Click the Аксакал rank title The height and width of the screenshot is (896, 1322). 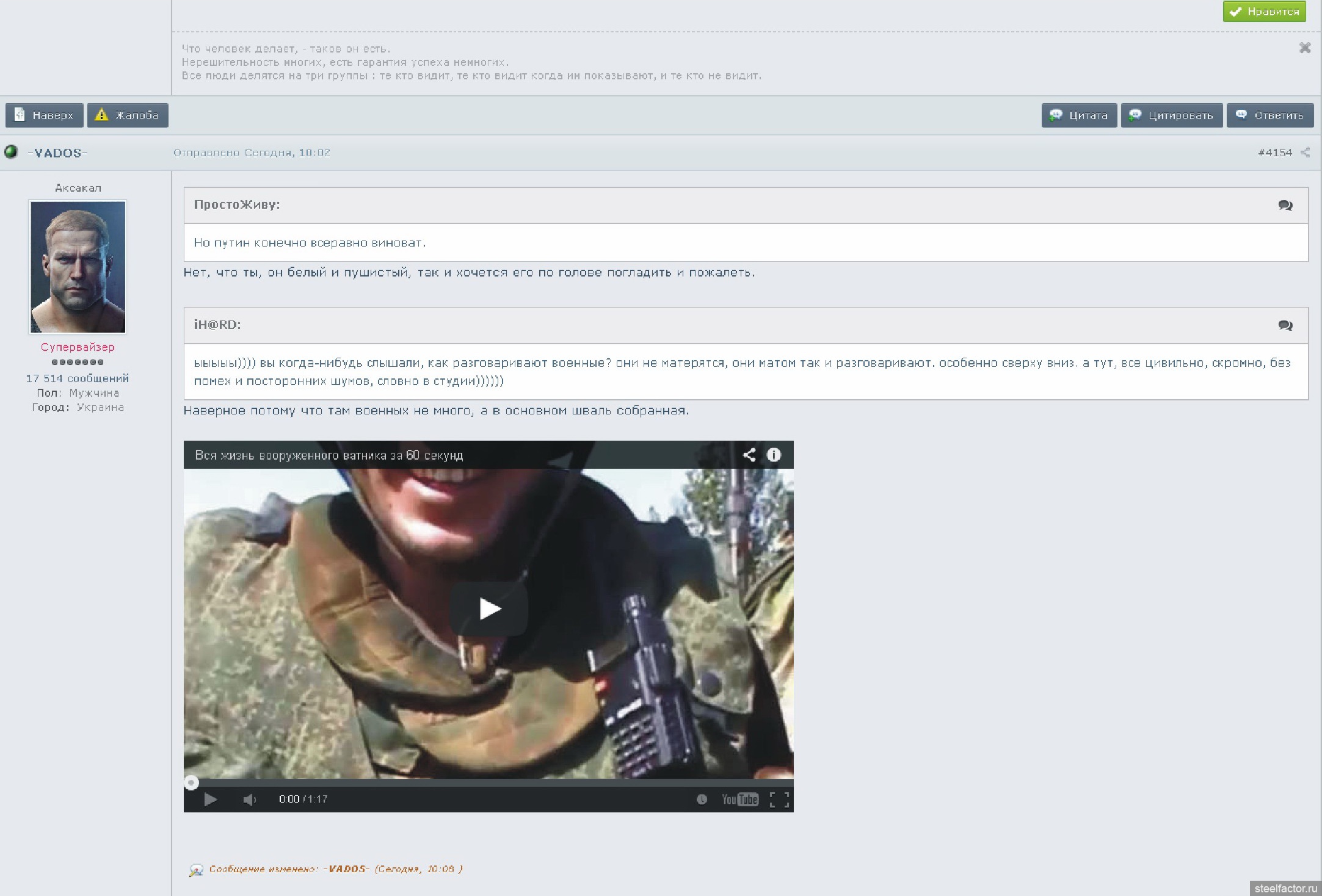coord(78,188)
